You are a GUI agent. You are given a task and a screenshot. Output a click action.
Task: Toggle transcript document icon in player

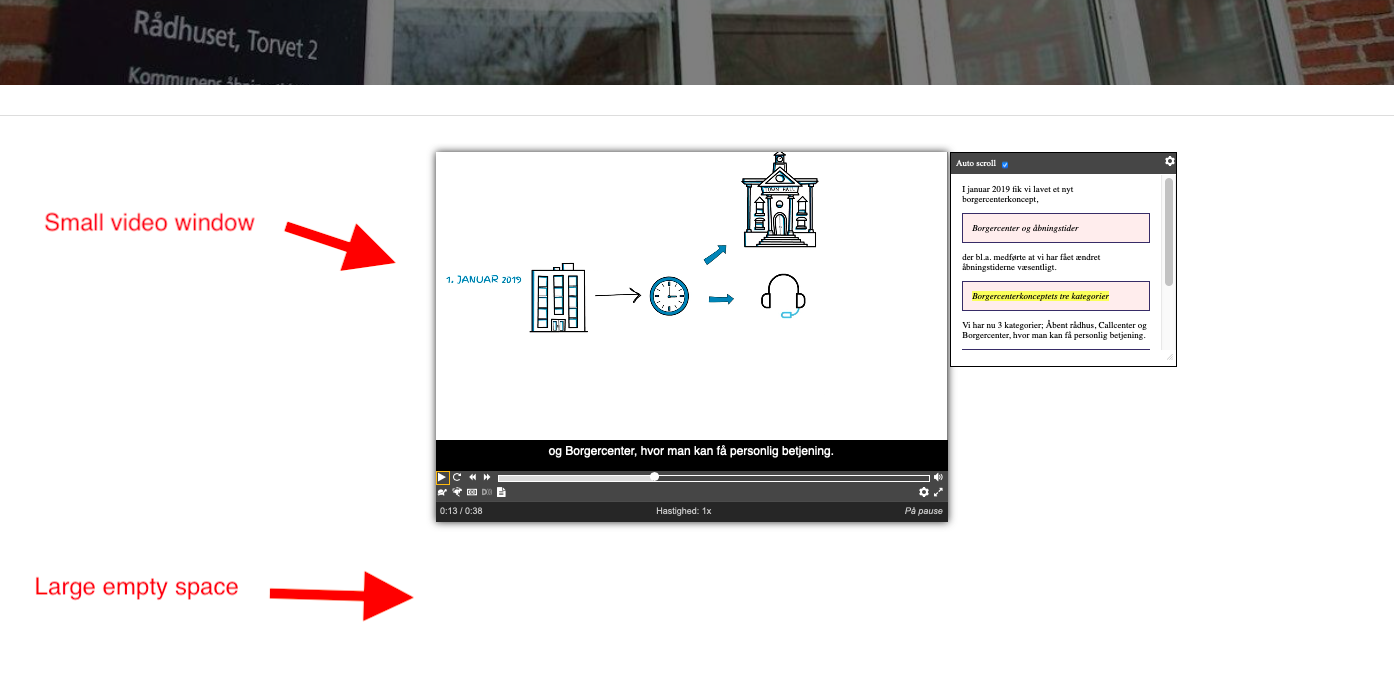[x=501, y=492]
